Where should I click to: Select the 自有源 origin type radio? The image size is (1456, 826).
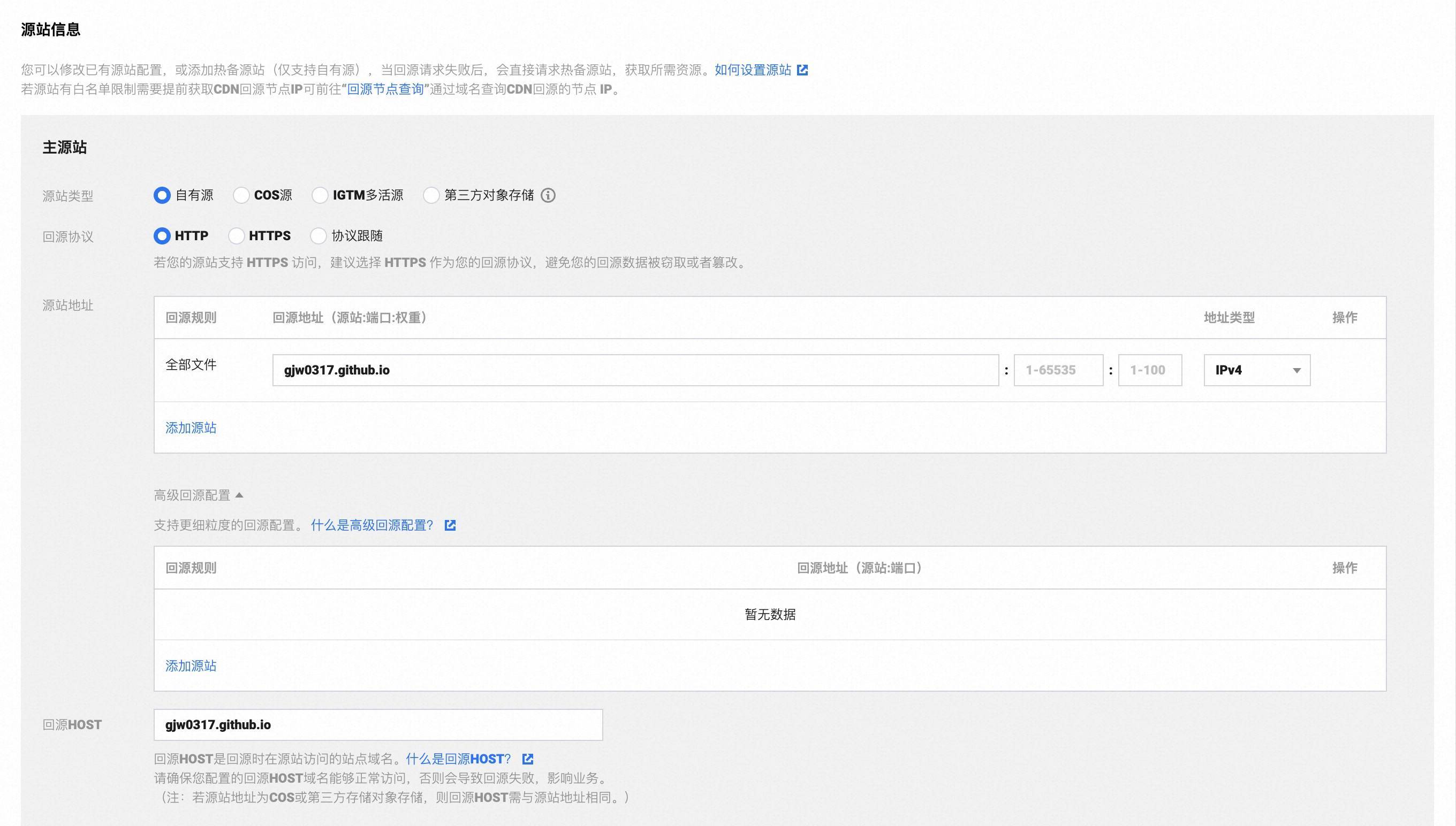coord(162,195)
